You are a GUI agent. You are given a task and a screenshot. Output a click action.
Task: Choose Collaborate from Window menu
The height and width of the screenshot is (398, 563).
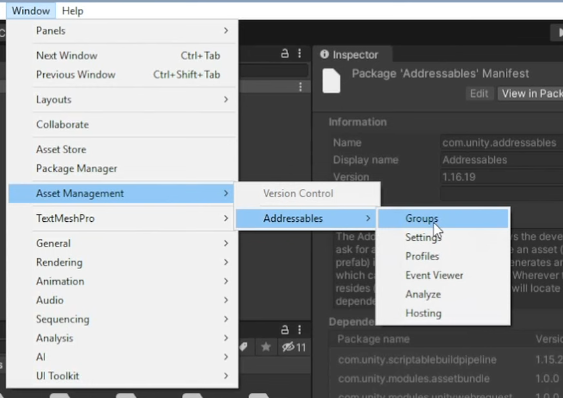[x=122, y=125]
